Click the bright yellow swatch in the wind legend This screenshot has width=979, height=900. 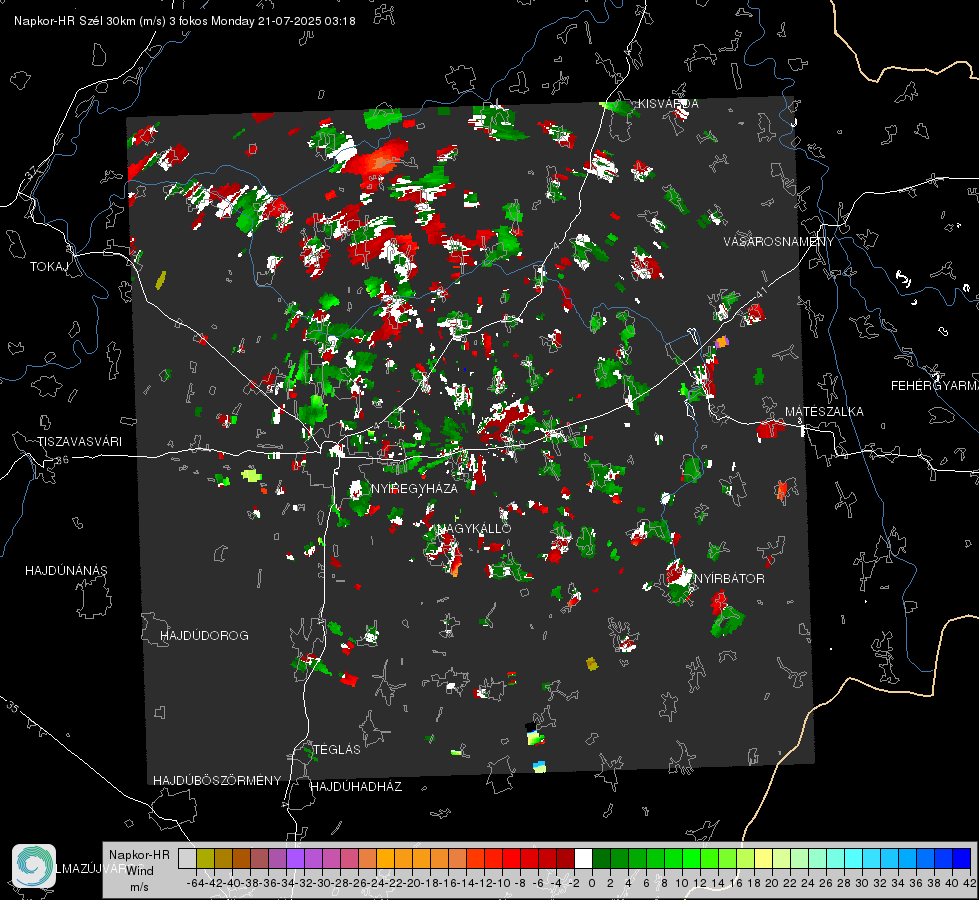click(764, 858)
